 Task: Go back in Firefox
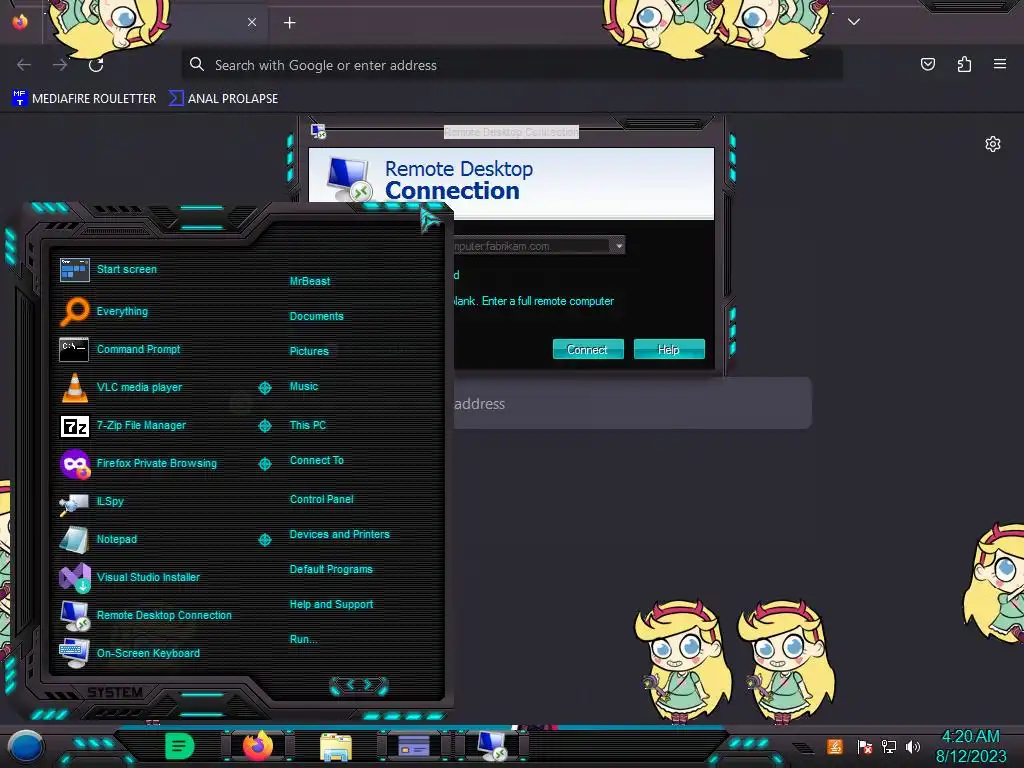point(24,65)
